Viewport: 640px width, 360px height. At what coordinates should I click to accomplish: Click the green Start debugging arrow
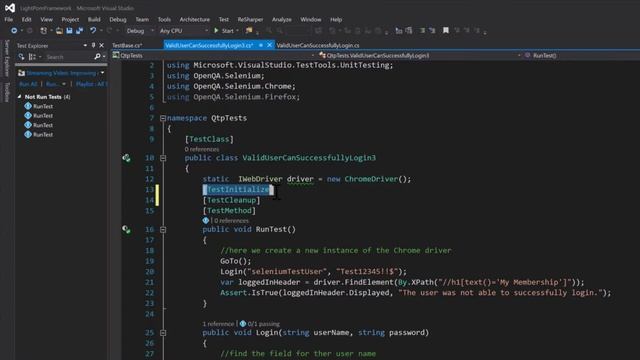coord(216,31)
